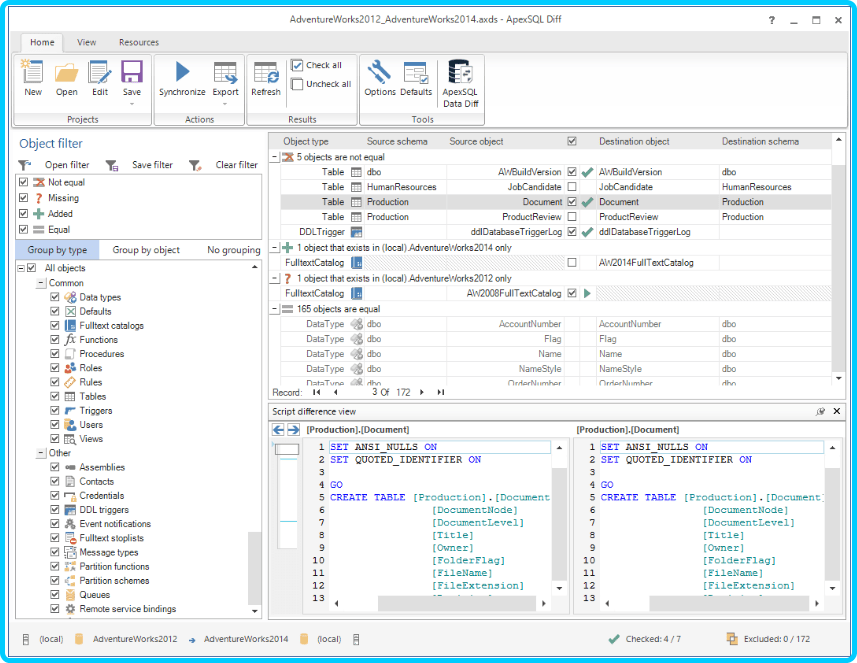
Task: Check the ProductReview row checkbox
Action: point(572,217)
